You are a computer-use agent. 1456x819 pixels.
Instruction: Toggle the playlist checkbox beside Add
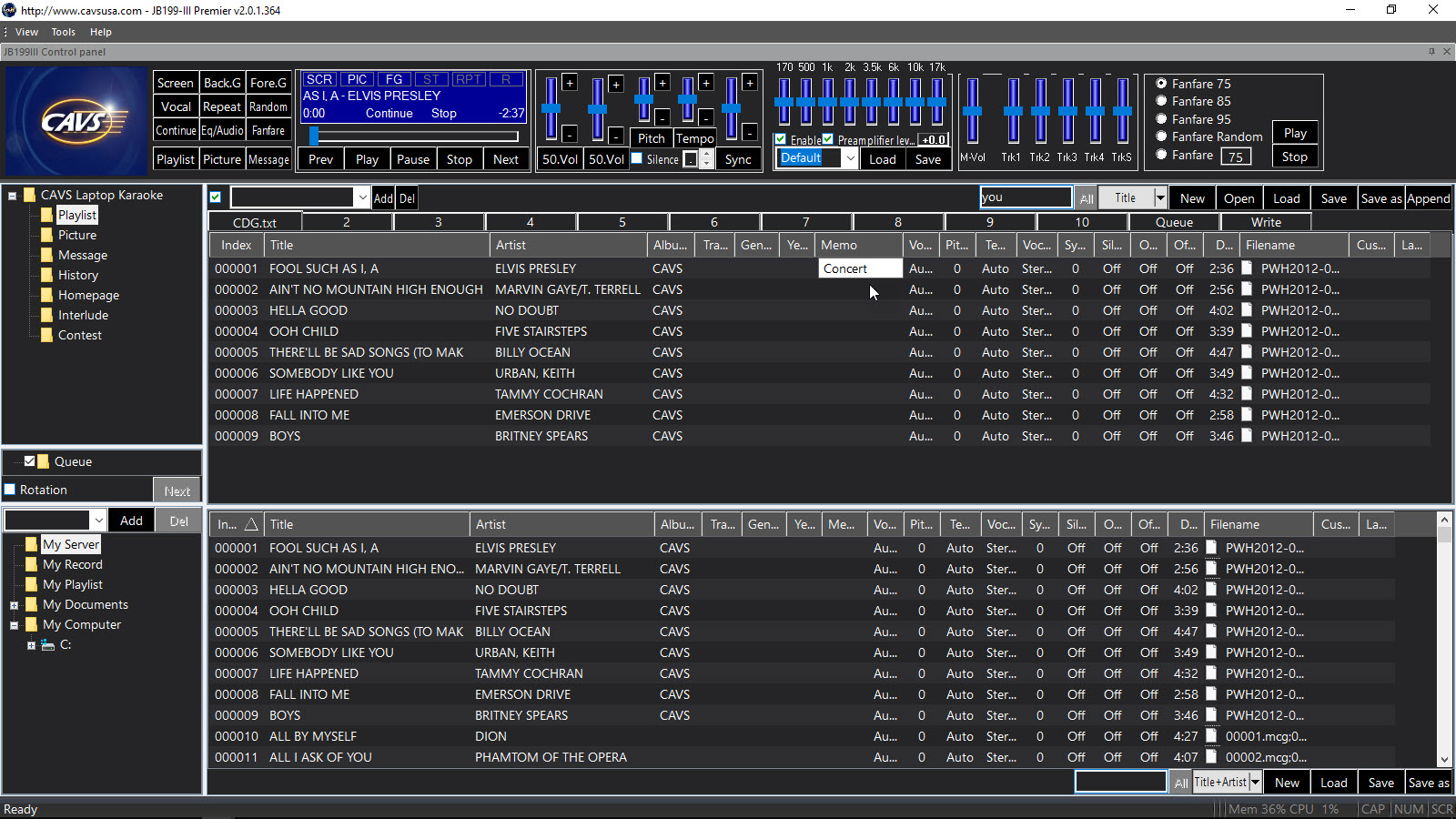point(216,197)
